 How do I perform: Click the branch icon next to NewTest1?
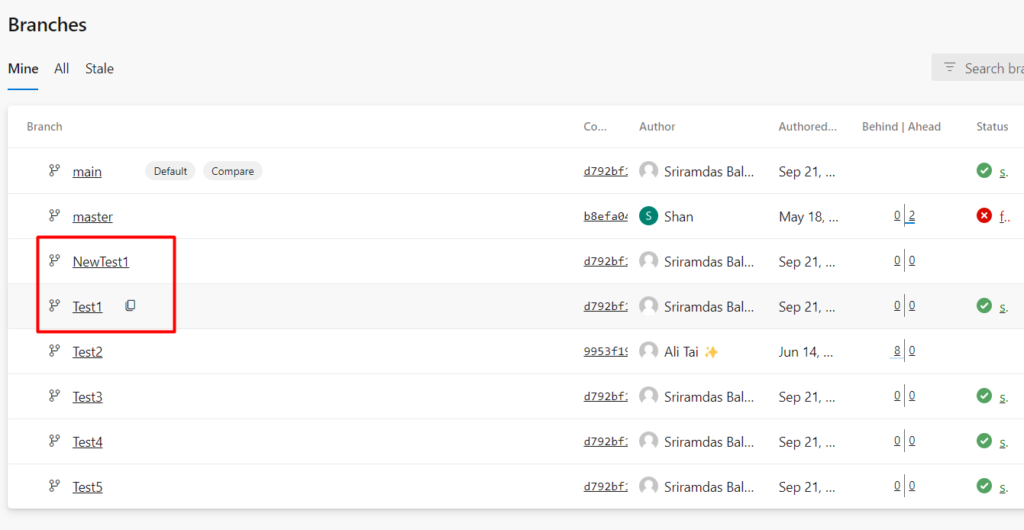54,261
